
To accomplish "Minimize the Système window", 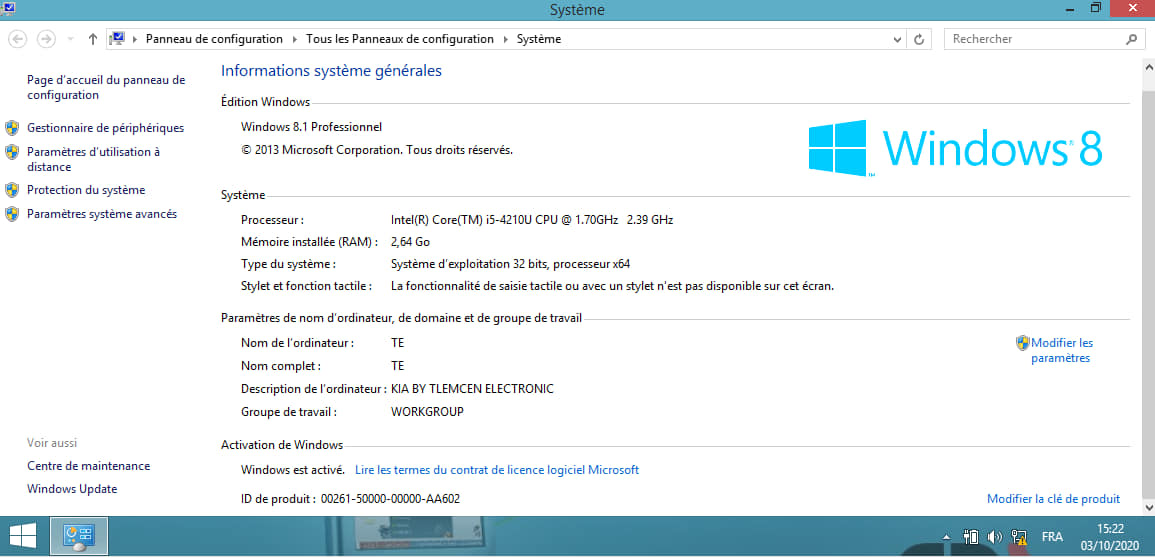I will [1068, 8].
